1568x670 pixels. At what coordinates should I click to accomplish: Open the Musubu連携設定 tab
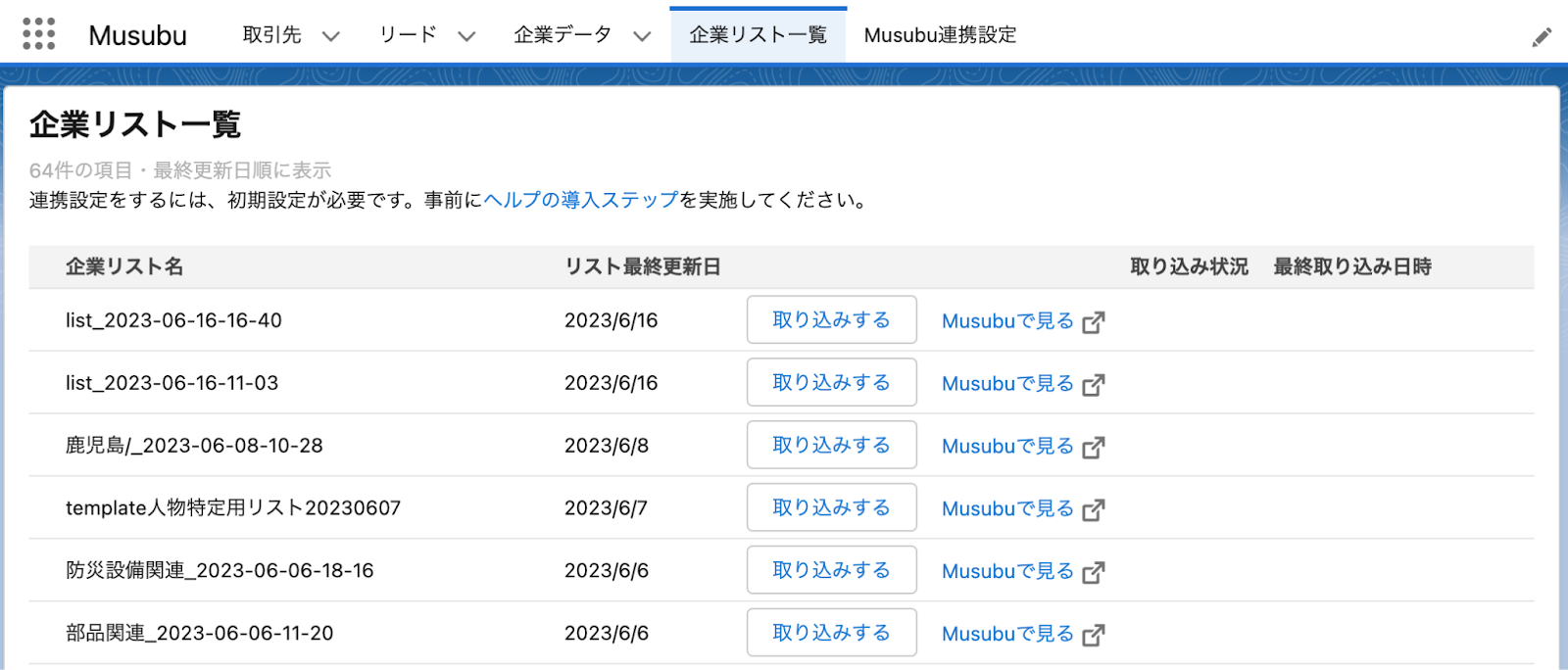pyautogui.click(x=940, y=35)
